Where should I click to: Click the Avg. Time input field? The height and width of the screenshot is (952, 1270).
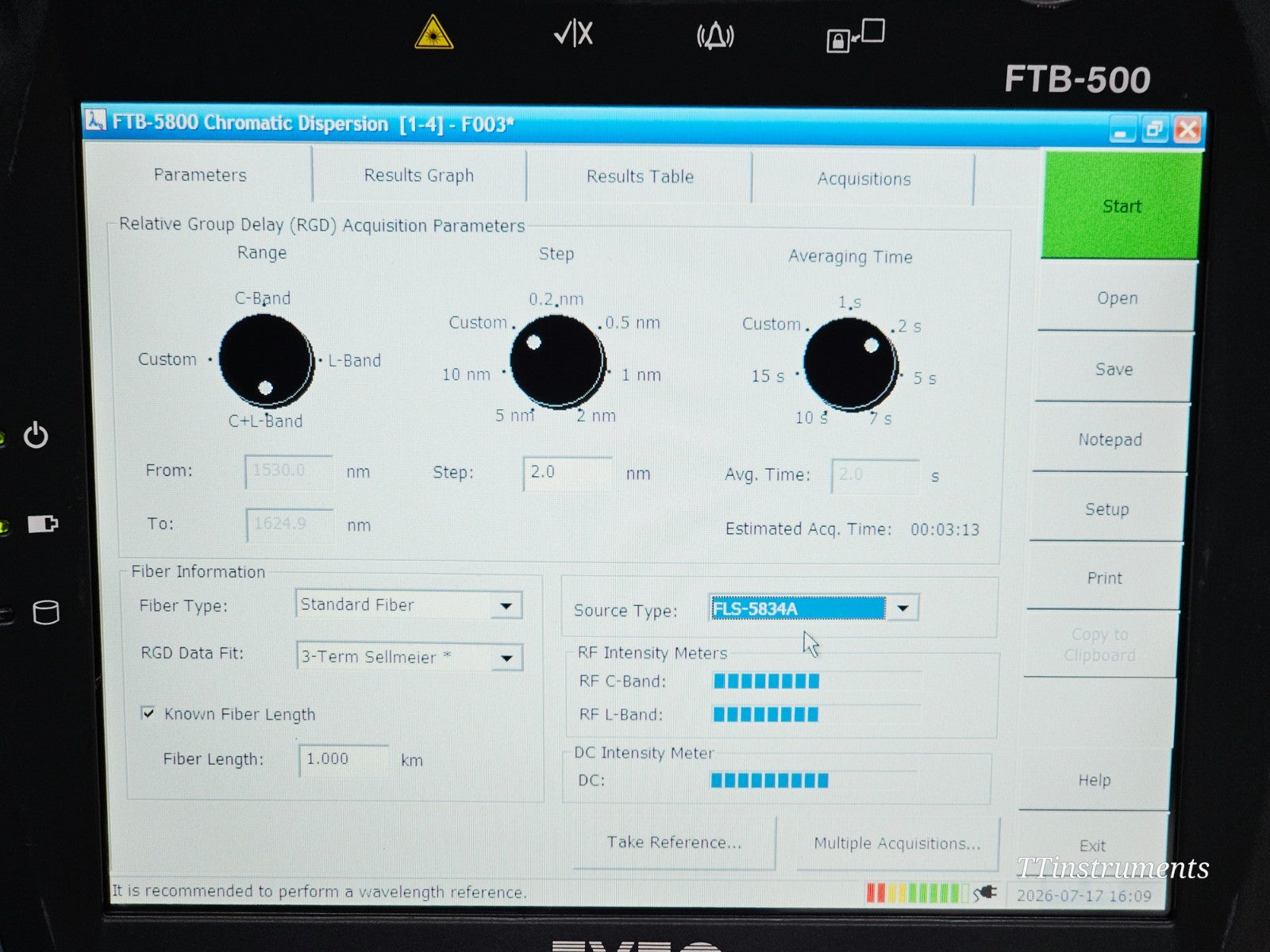(876, 475)
